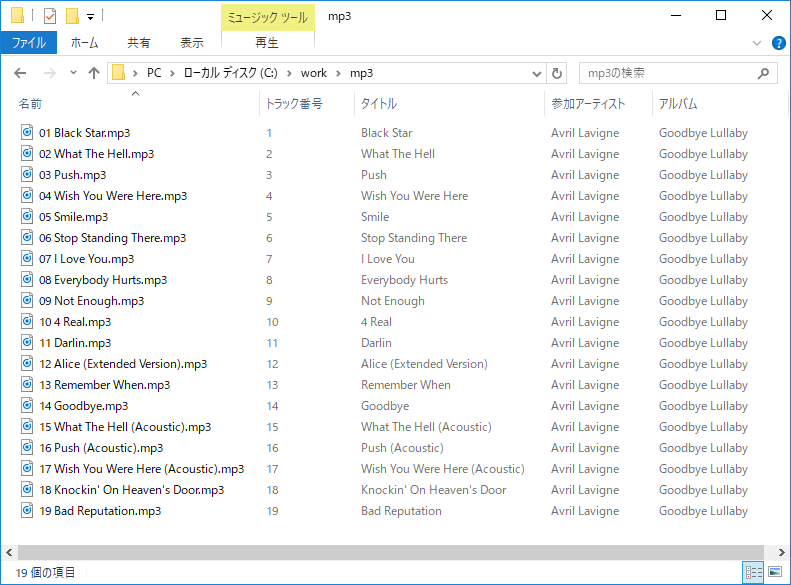Click the scrollbar right arrow
791x585 pixels.
pos(781,552)
